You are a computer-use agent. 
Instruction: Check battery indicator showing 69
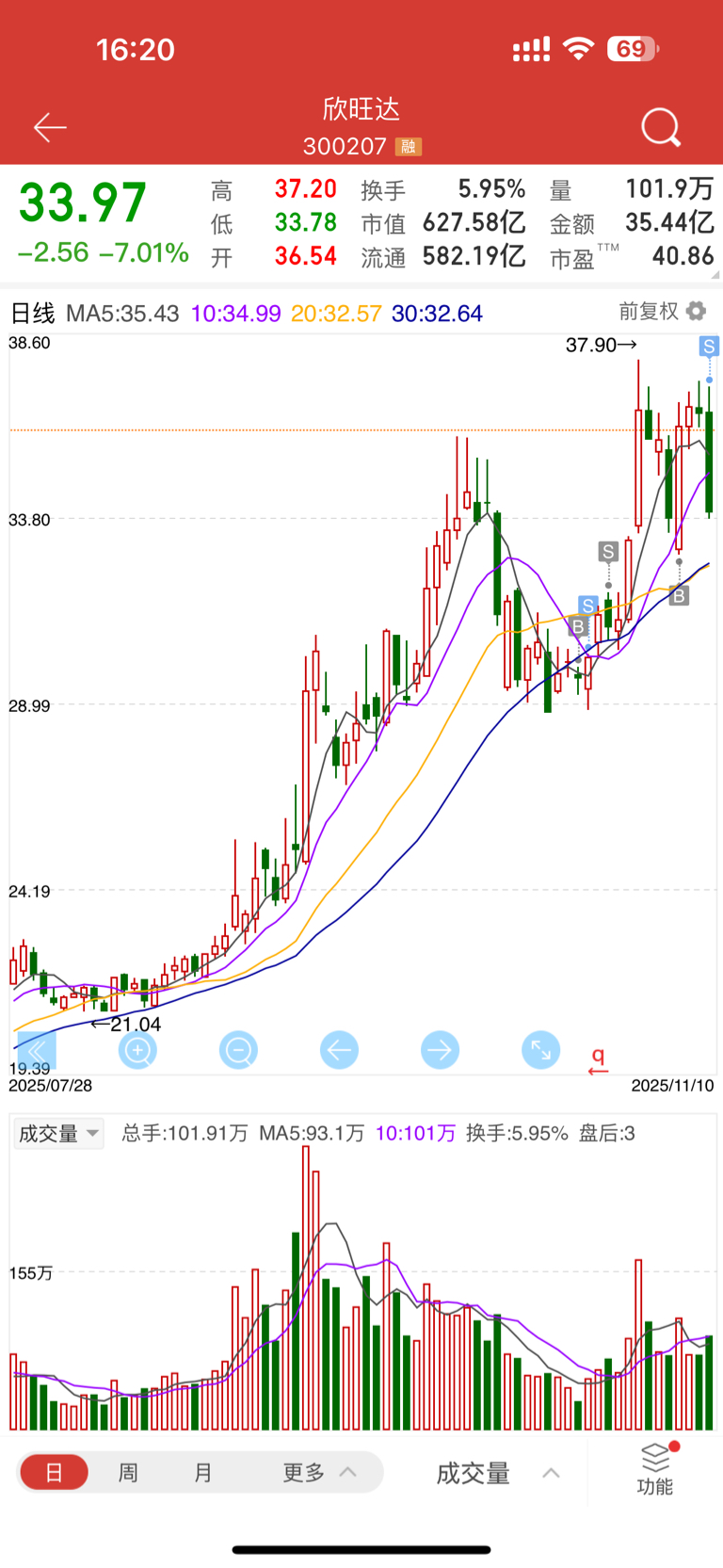coord(634,49)
